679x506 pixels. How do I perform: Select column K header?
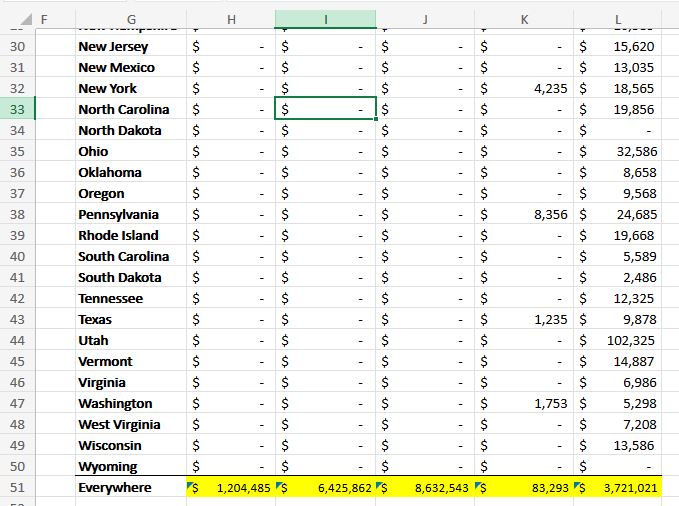524,19
